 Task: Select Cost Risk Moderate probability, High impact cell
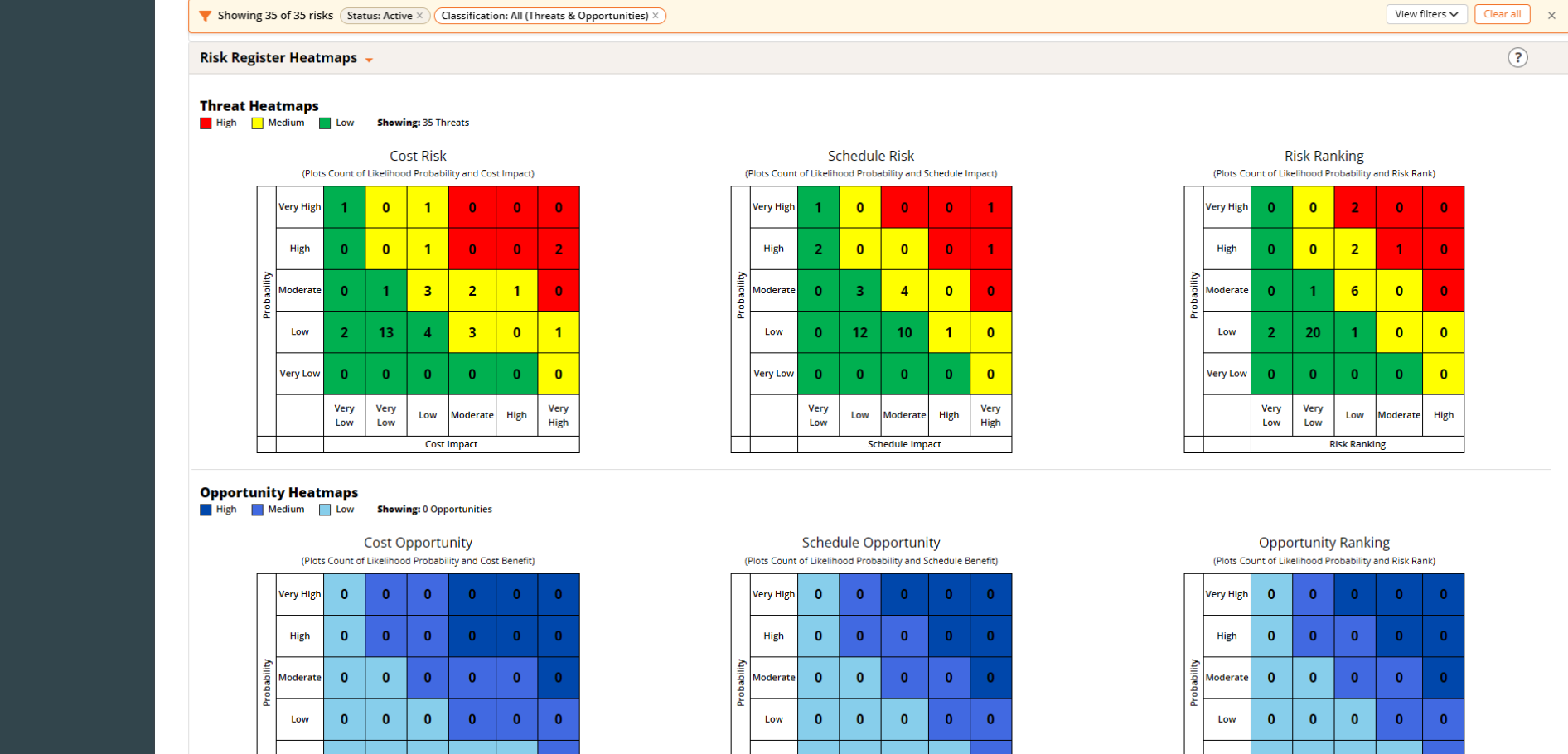[x=517, y=291]
